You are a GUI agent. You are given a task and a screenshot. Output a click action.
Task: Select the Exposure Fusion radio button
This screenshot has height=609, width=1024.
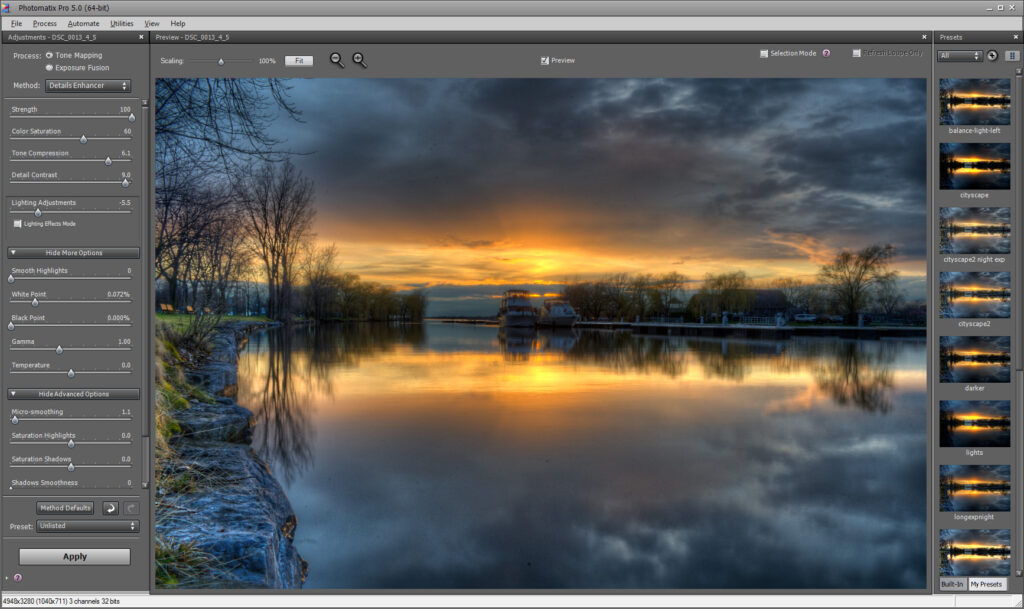pos(50,67)
